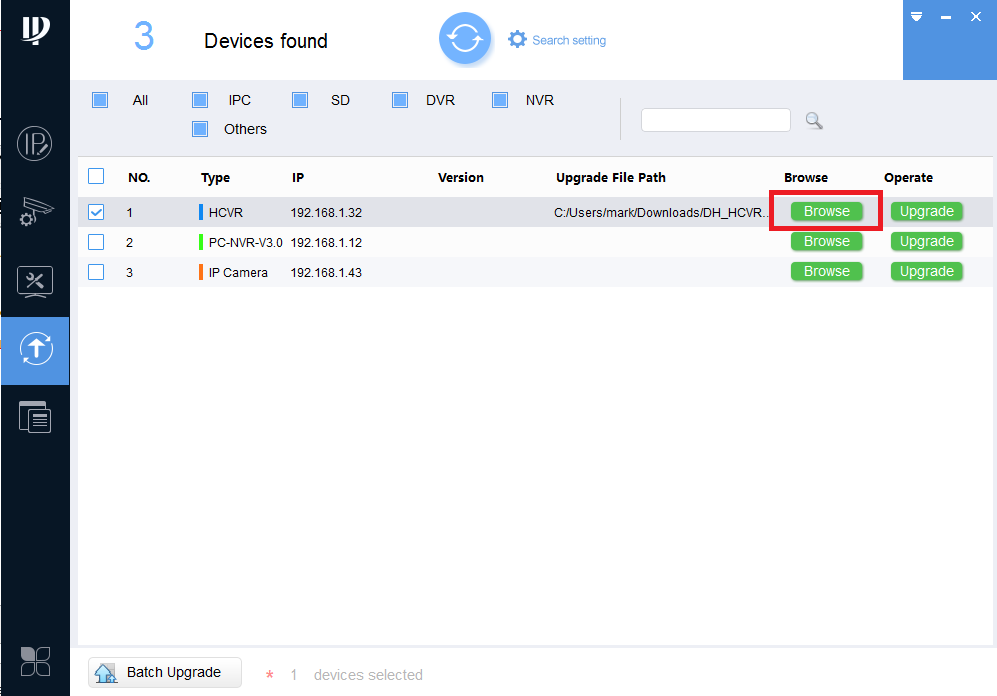Open the title bar dropdown menu arrow

click(x=916, y=17)
